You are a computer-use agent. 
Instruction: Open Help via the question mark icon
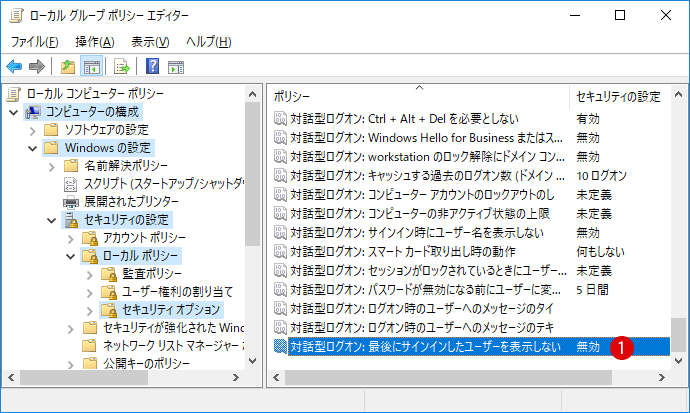pyautogui.click(x=152, y=66)
